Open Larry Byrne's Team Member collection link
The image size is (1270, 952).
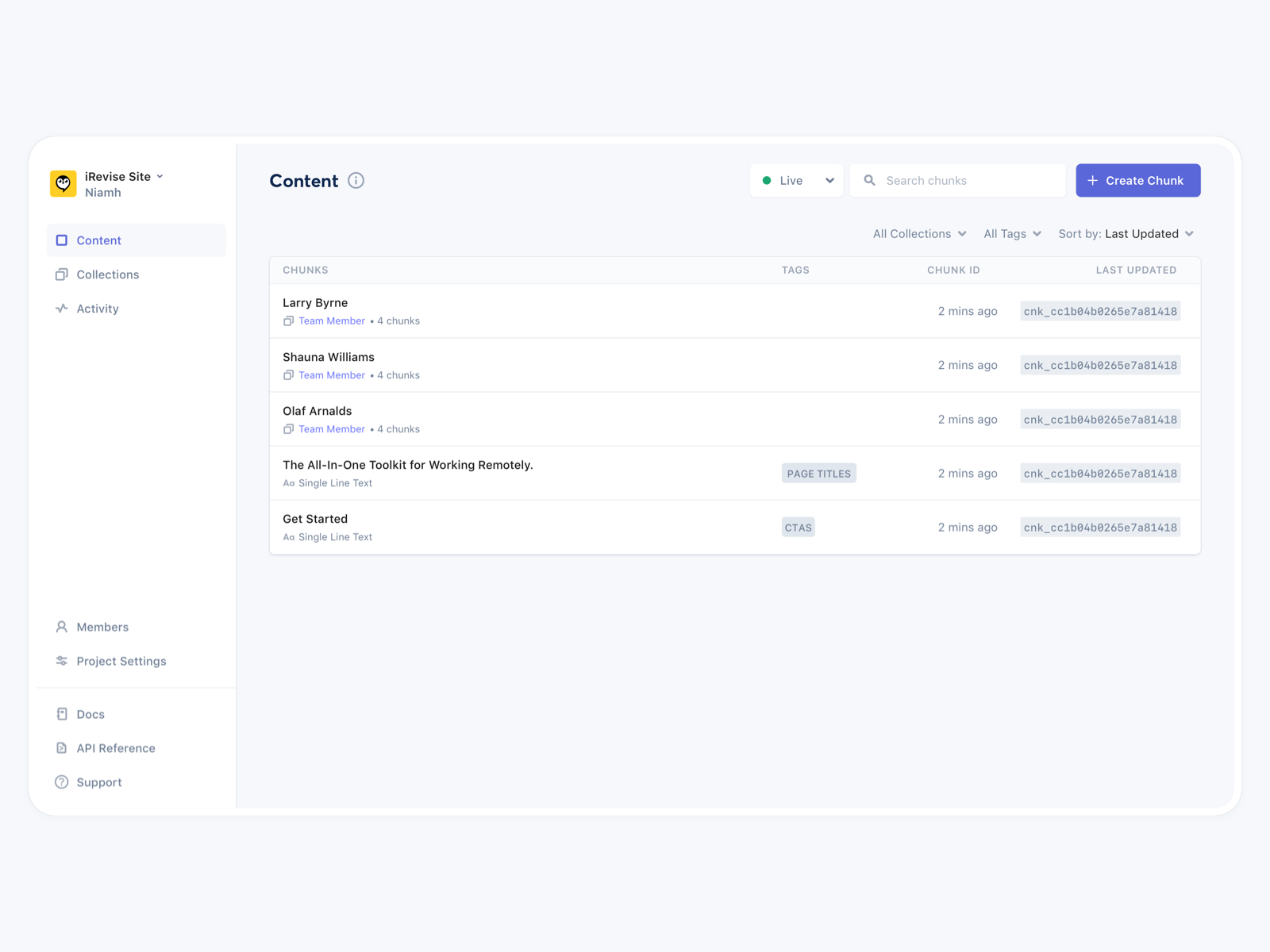332,321
